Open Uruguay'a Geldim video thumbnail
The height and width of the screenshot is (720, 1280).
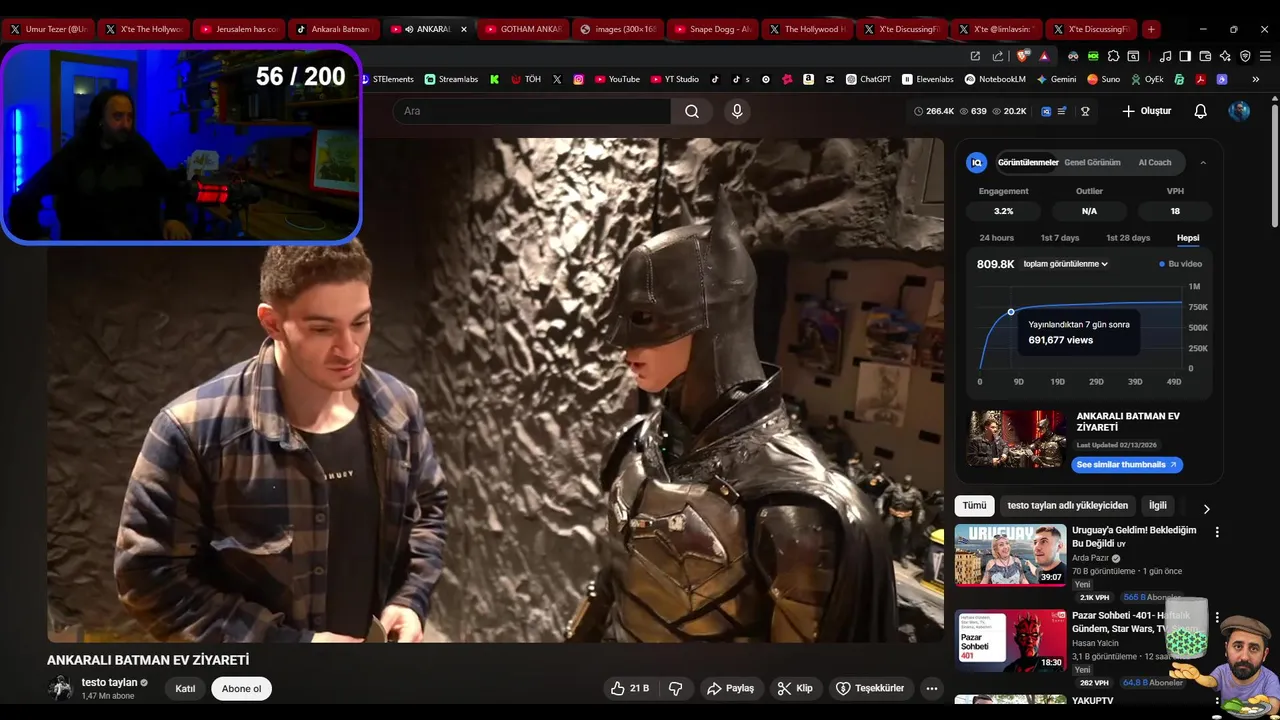point(1010,555)
